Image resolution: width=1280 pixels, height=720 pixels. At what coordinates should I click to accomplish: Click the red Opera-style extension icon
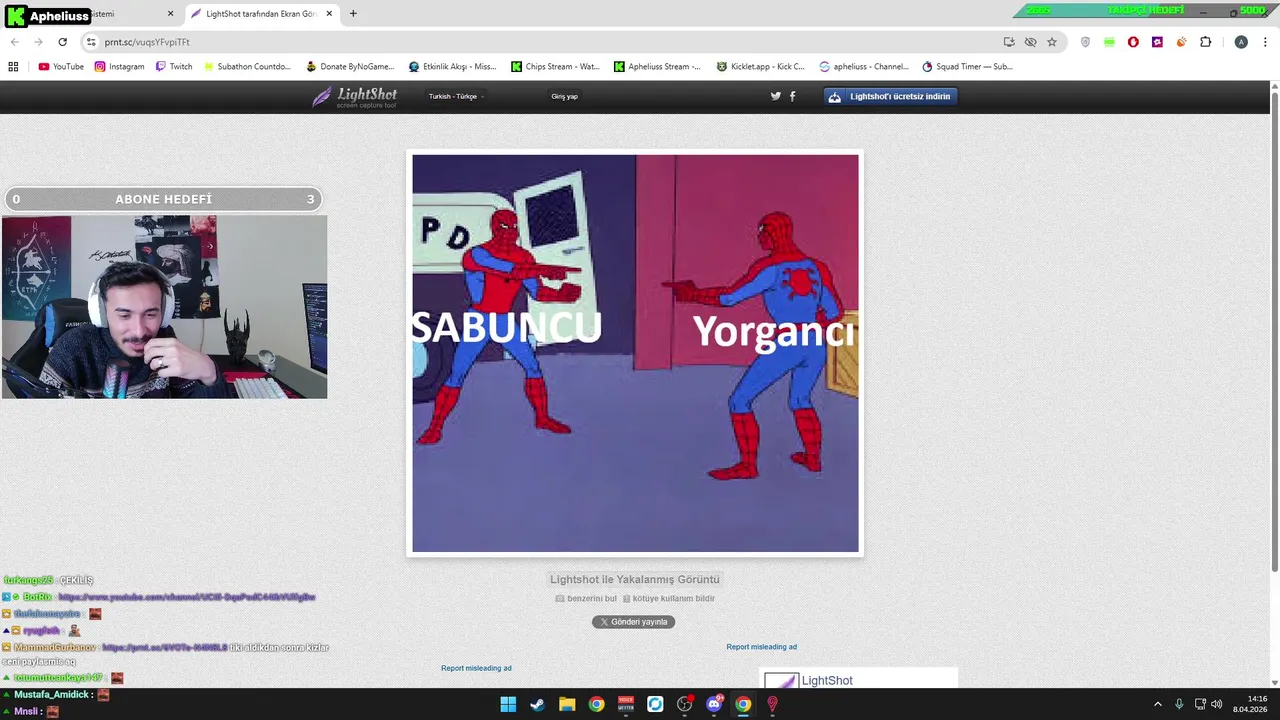pos(1133,42)
